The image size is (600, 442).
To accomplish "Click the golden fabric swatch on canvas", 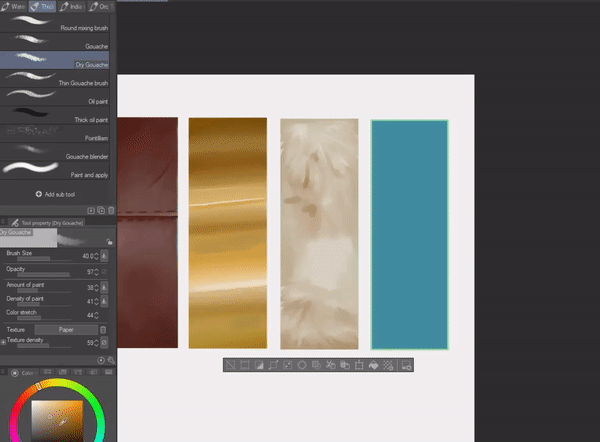I will click(x=228, y=233).
